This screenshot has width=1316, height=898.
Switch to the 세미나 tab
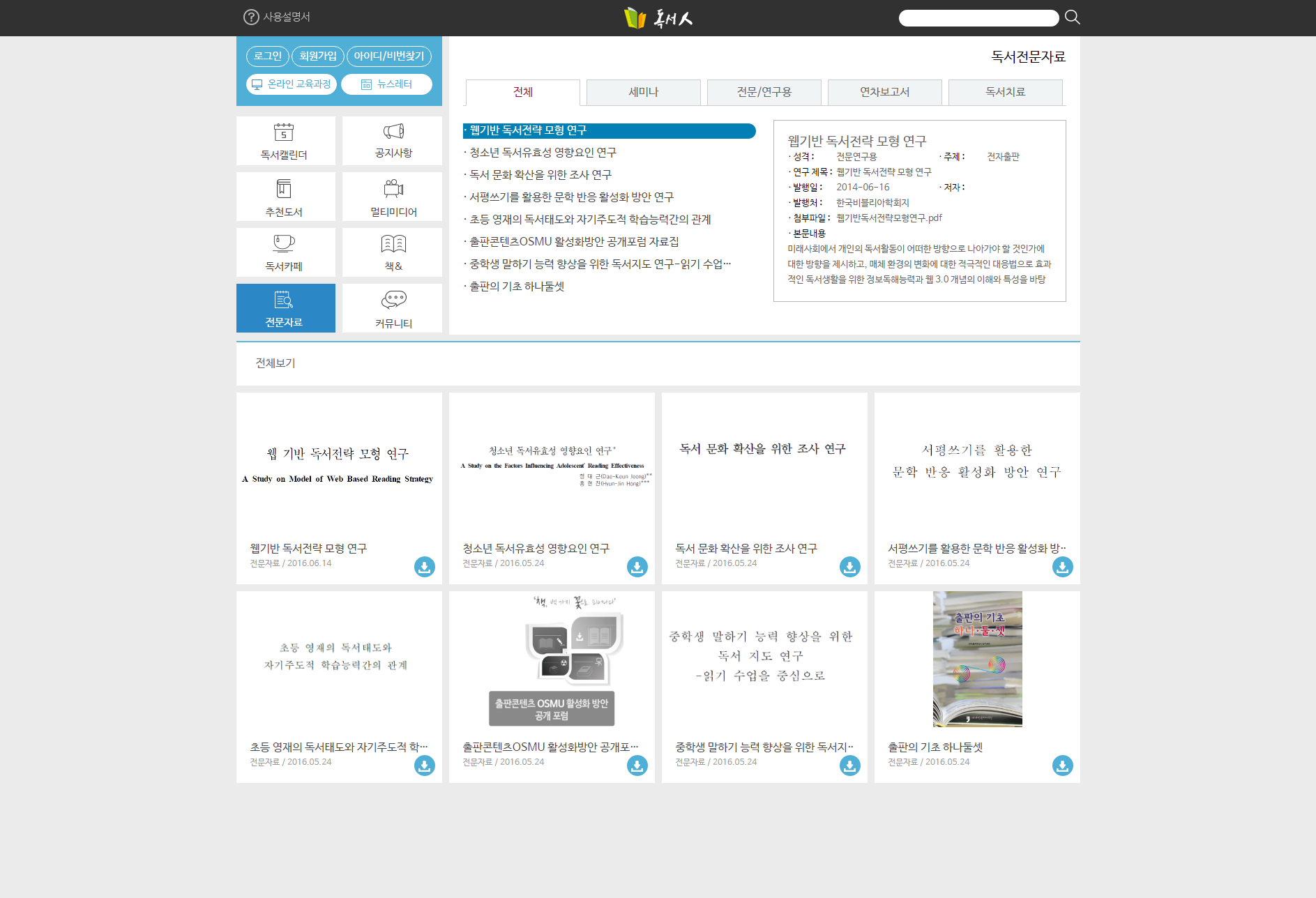[x=643, y=92]
